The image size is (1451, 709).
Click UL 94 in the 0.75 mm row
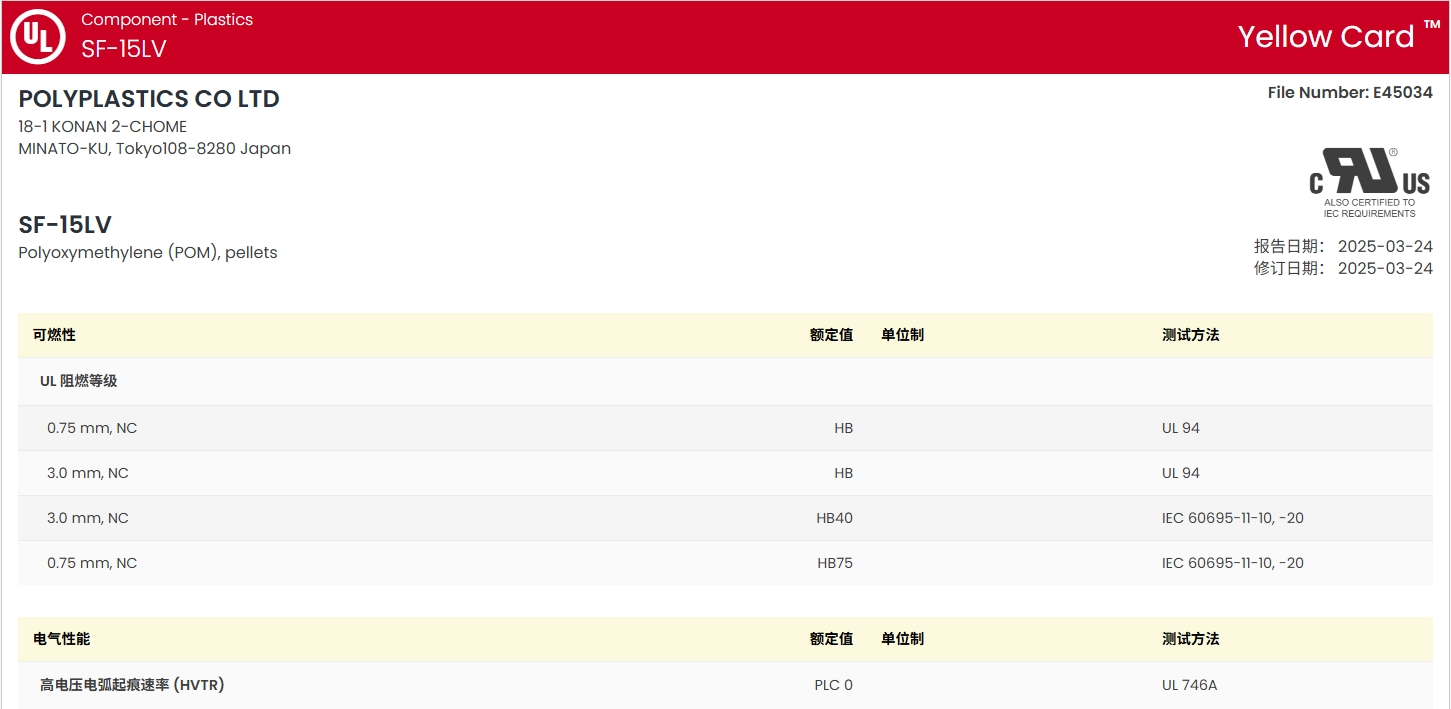[1180, 428]
